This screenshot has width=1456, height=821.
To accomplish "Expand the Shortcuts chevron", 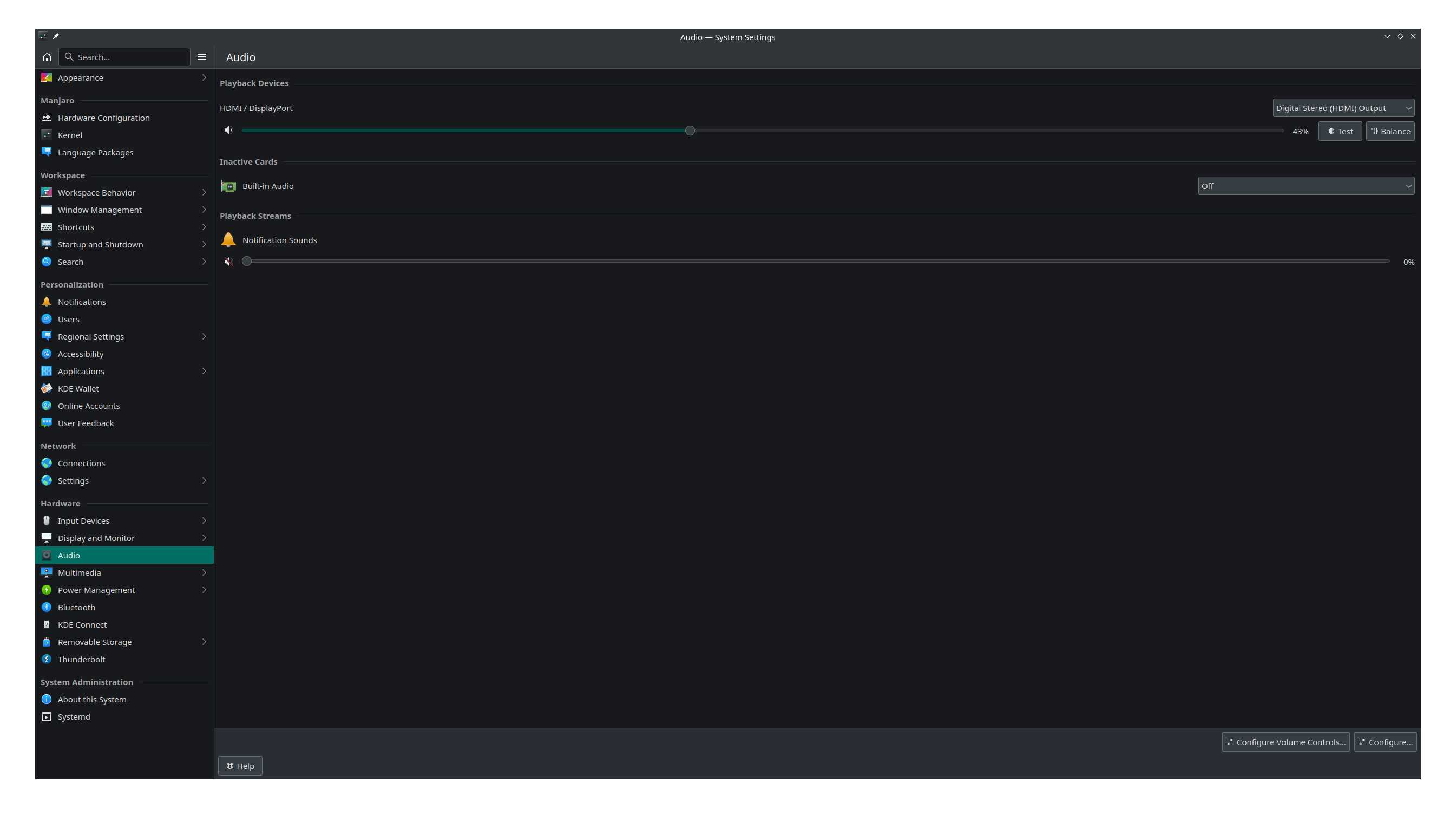I will 204,227.
